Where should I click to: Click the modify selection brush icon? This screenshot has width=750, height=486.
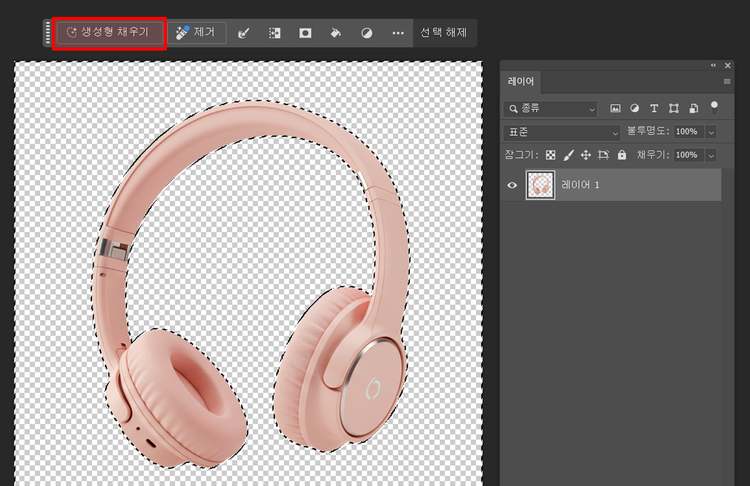(243, 33)
